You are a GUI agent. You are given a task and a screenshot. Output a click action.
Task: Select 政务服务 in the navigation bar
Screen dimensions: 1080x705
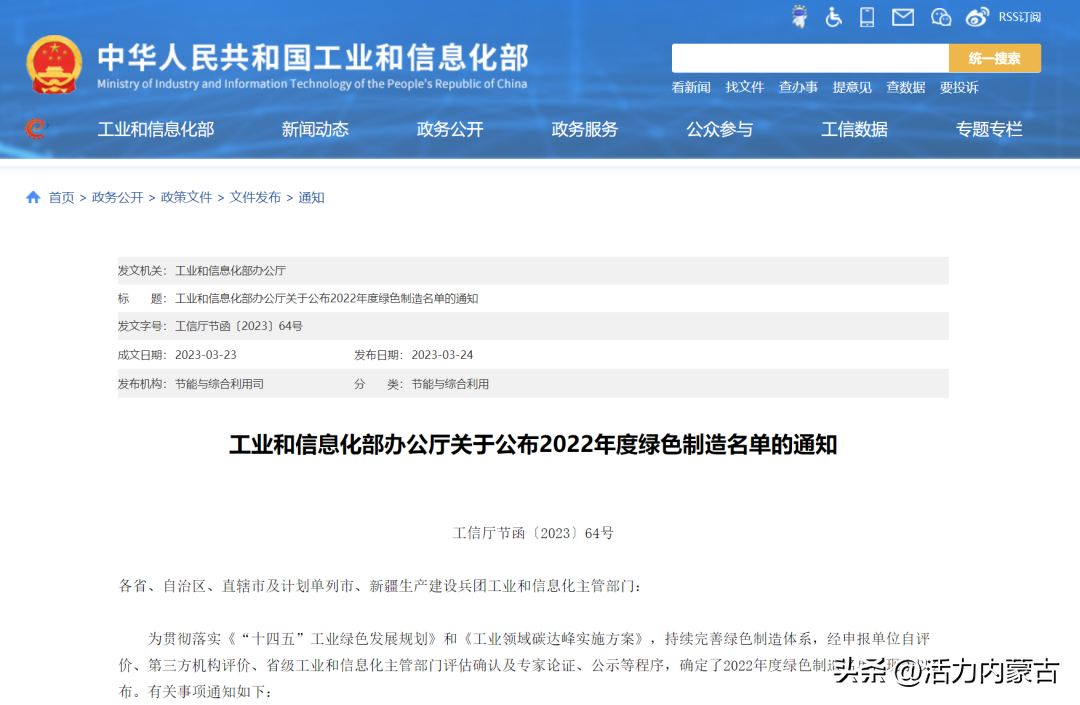585,129
